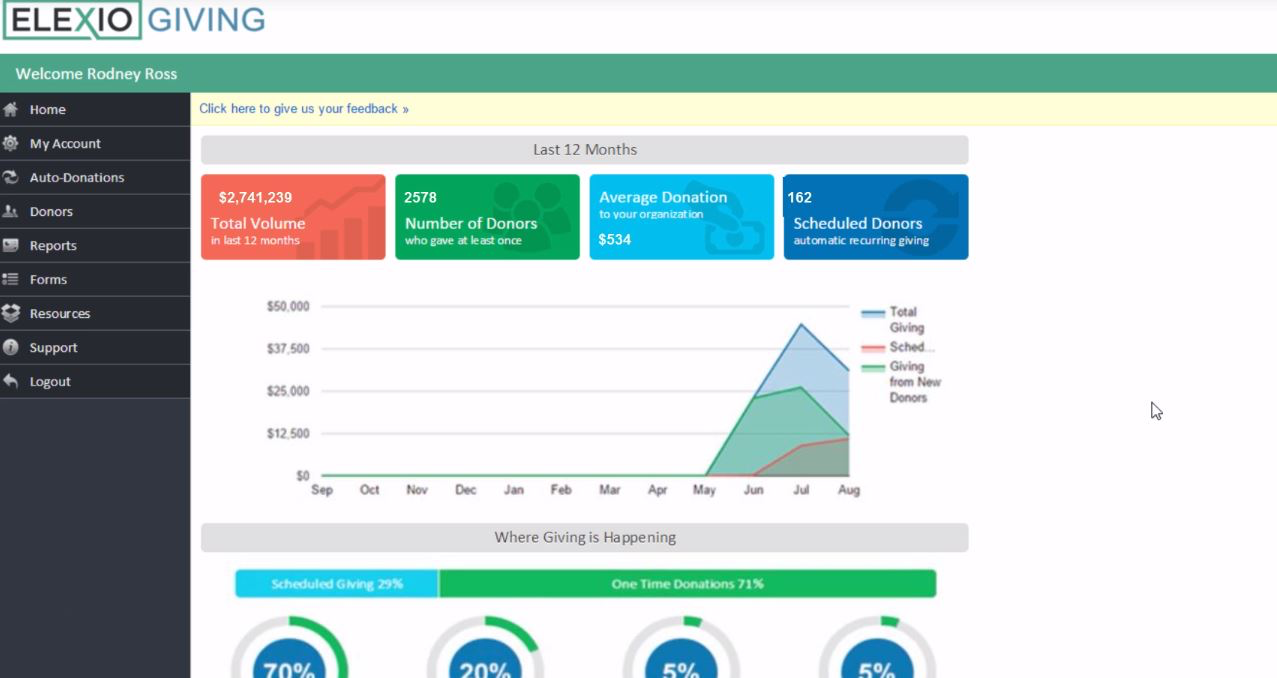Click the Support info icon
Image resolution: width=1277 pixels, height=678 pixels.
10,347
